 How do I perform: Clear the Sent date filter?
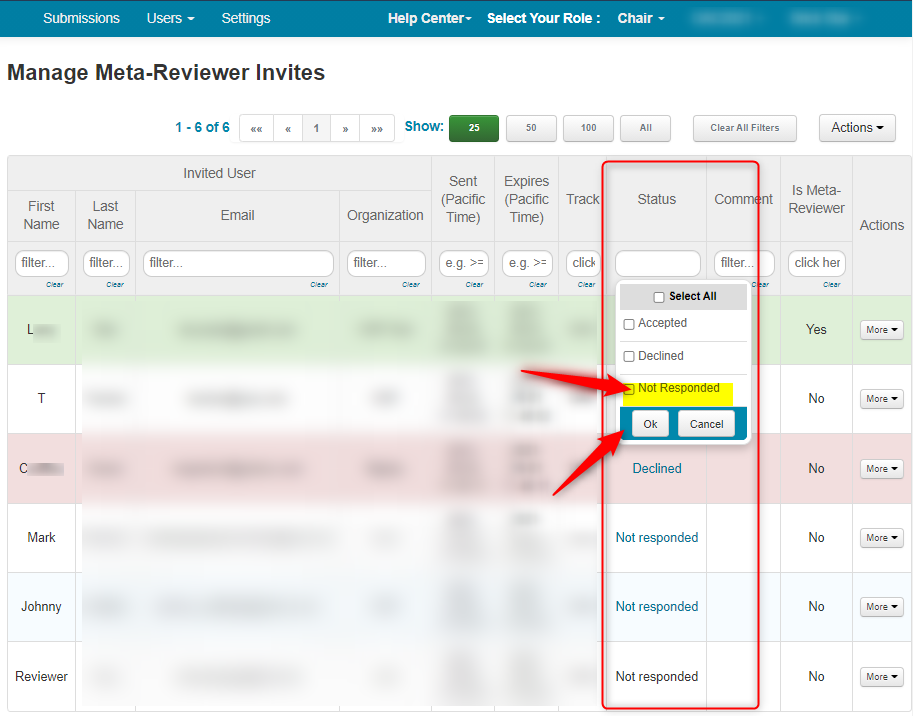click(x=474, y=285)
